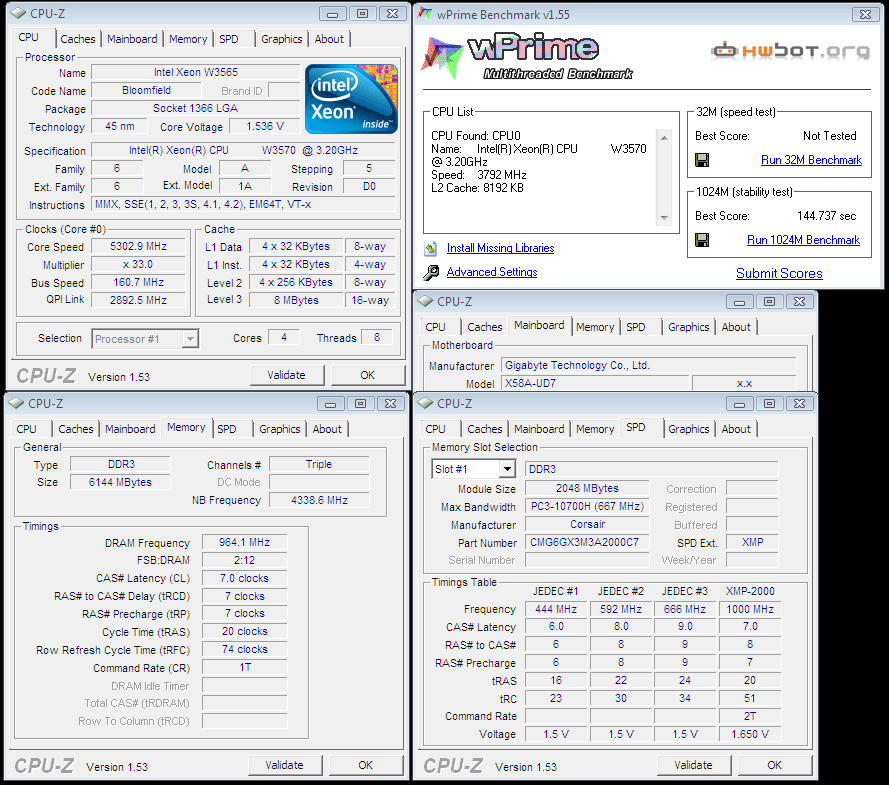Click the icon beside Install Missing Libraries
This screenshot has width=889, height=785.
pos(431,248)
